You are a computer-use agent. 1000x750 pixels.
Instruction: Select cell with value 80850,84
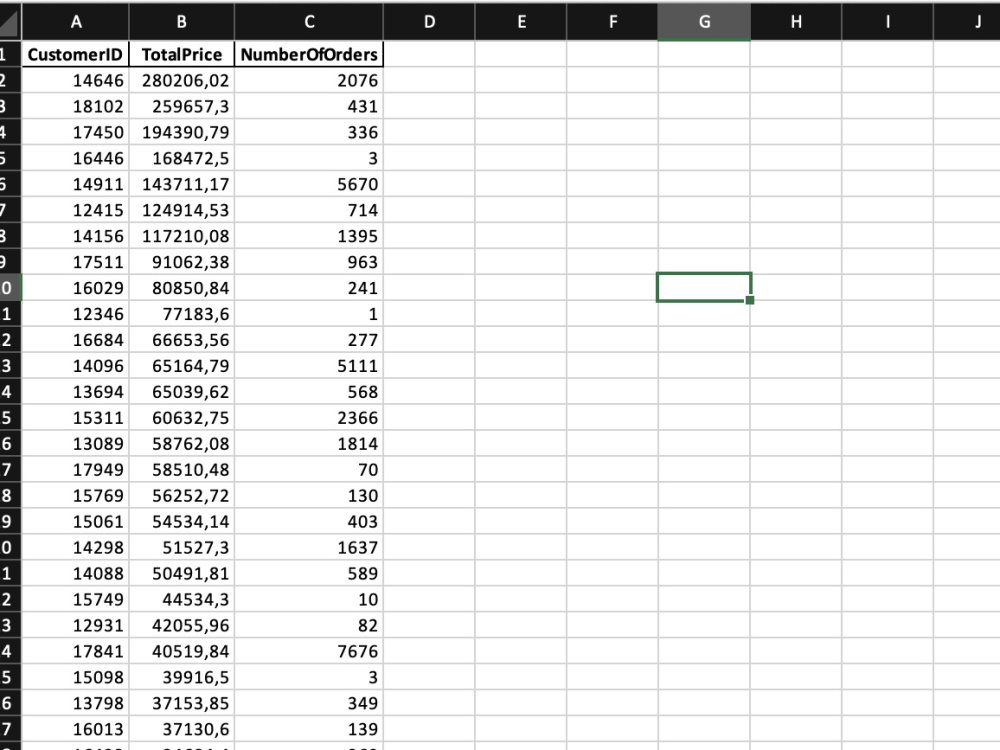tap(182, 288)
